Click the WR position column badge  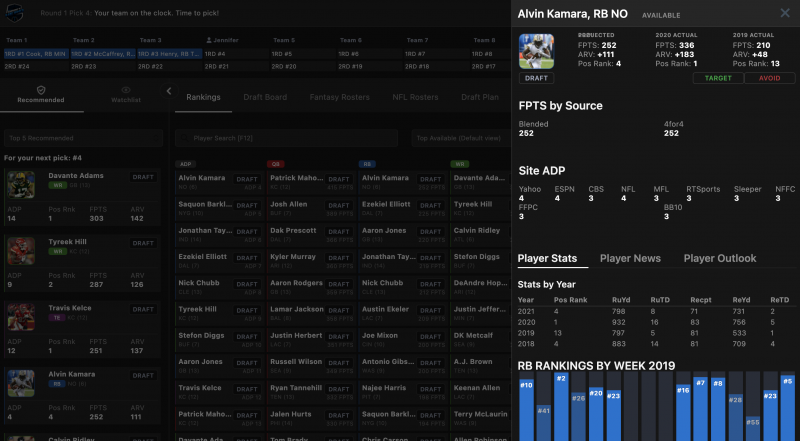[x=459, y=164]
